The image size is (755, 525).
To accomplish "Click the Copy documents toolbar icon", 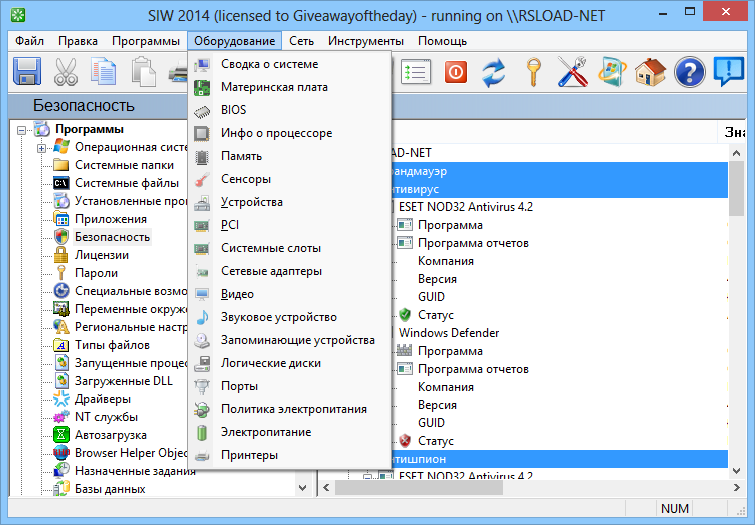I will click(104, 72).
